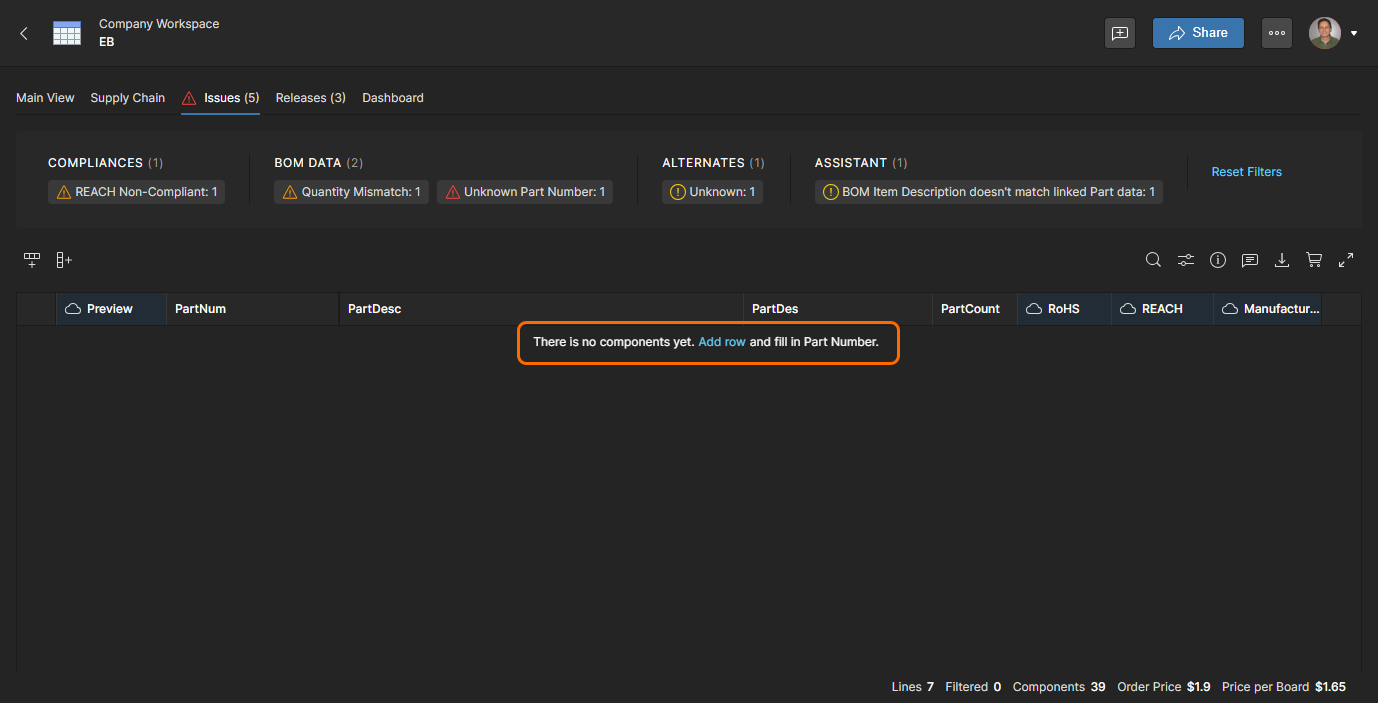1378x703 pixels.
Task: Open the Releases (3) tab
Action: (311, 98)
